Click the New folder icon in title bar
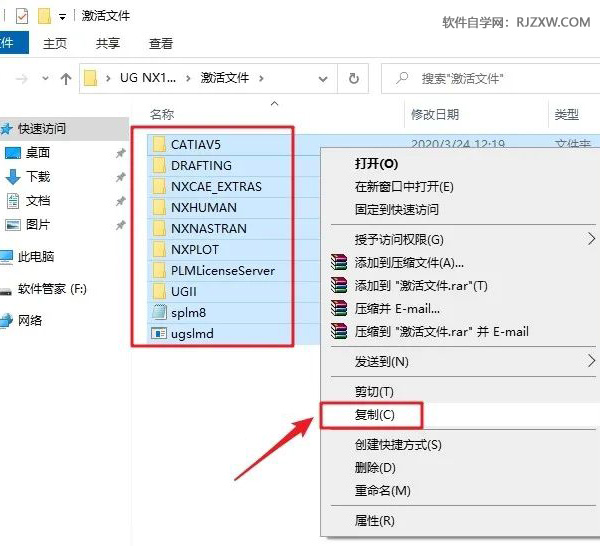Screen dimensions: 600x546 click(x=44, y=16)
